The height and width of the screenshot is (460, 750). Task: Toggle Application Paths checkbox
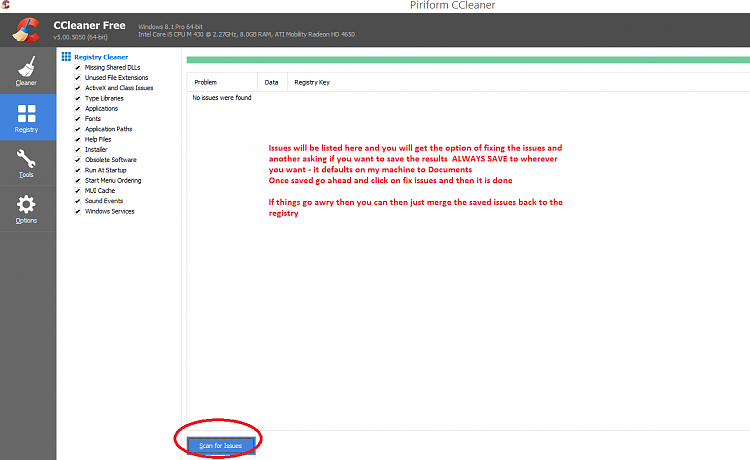[x=77, y=129]
